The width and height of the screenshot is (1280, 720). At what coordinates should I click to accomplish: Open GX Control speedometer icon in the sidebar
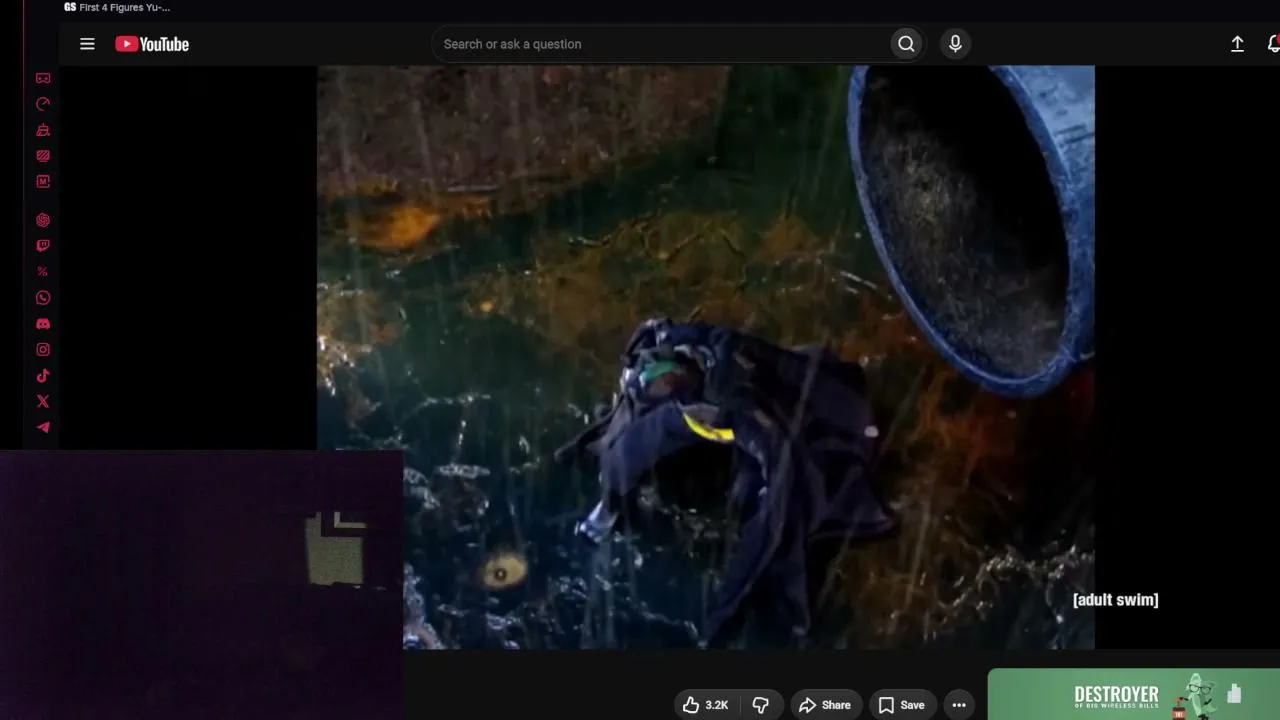click(x=43, y=104)
